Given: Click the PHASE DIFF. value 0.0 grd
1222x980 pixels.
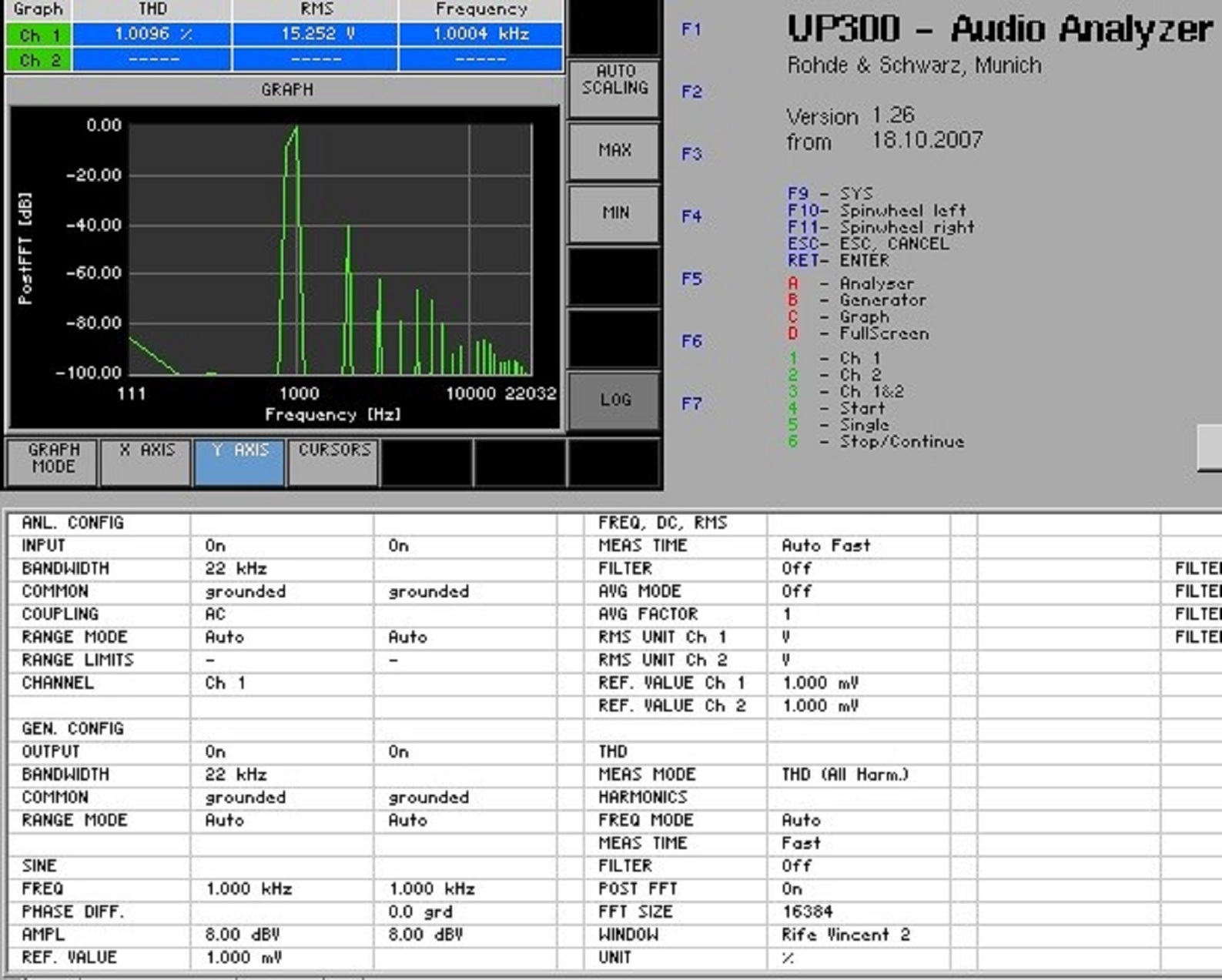Looking at the screenshot, I should 420,912.
